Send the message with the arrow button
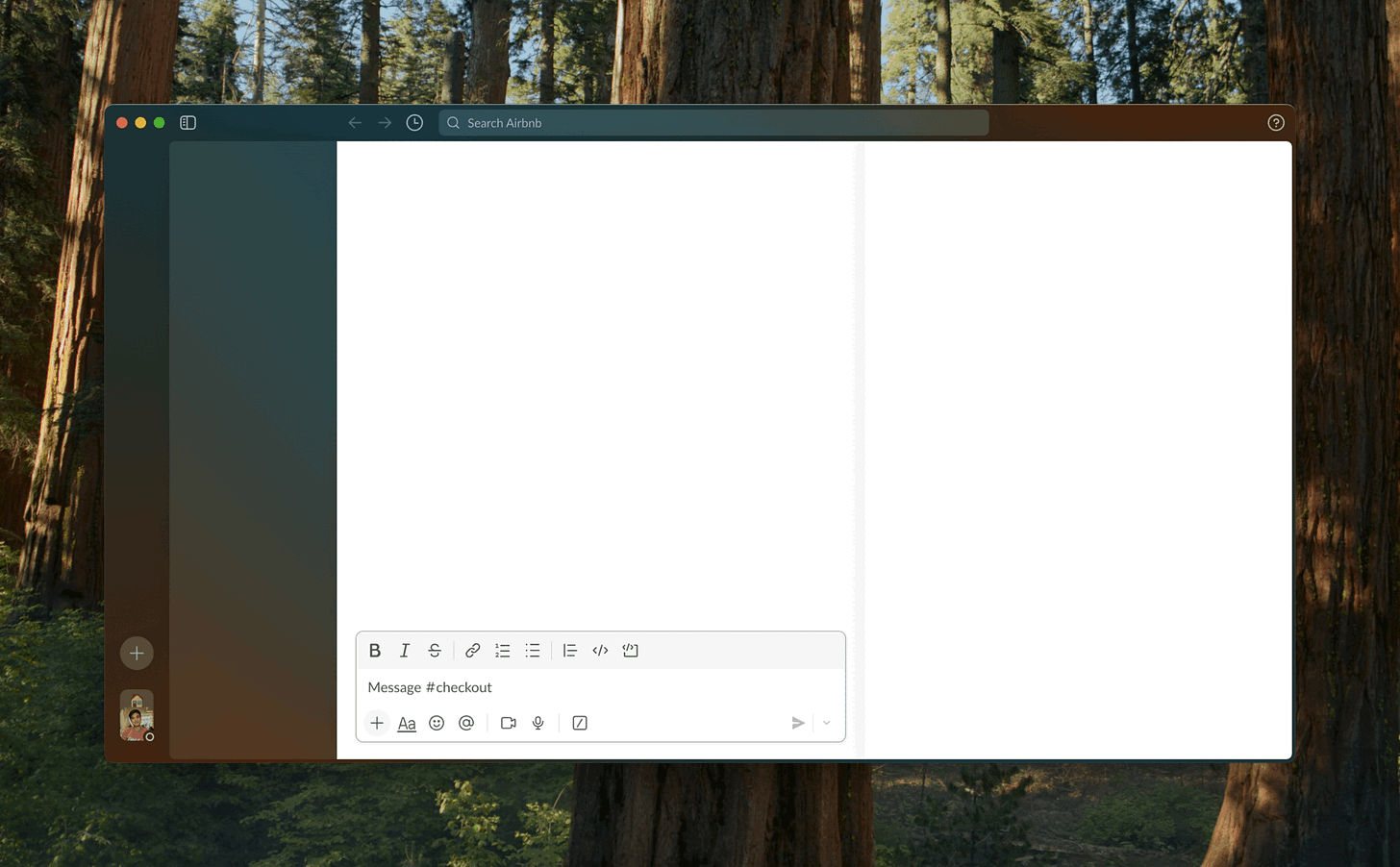The width and height of the screenshot is (1400, 867). pos(798,723)
